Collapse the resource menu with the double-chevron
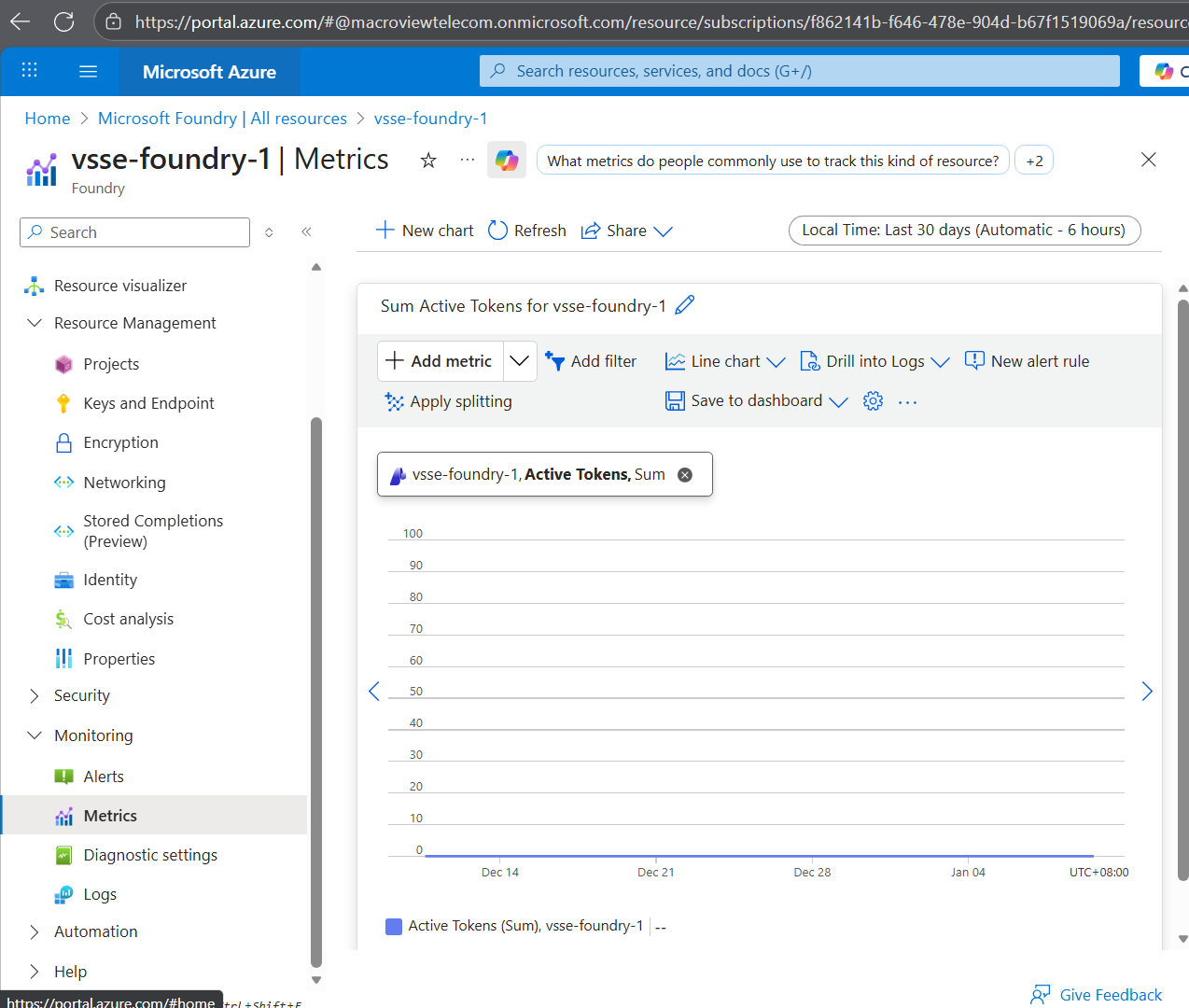Image resolution: width=1189 pixels, height=1008 pixels. click(x=306, y=231)
